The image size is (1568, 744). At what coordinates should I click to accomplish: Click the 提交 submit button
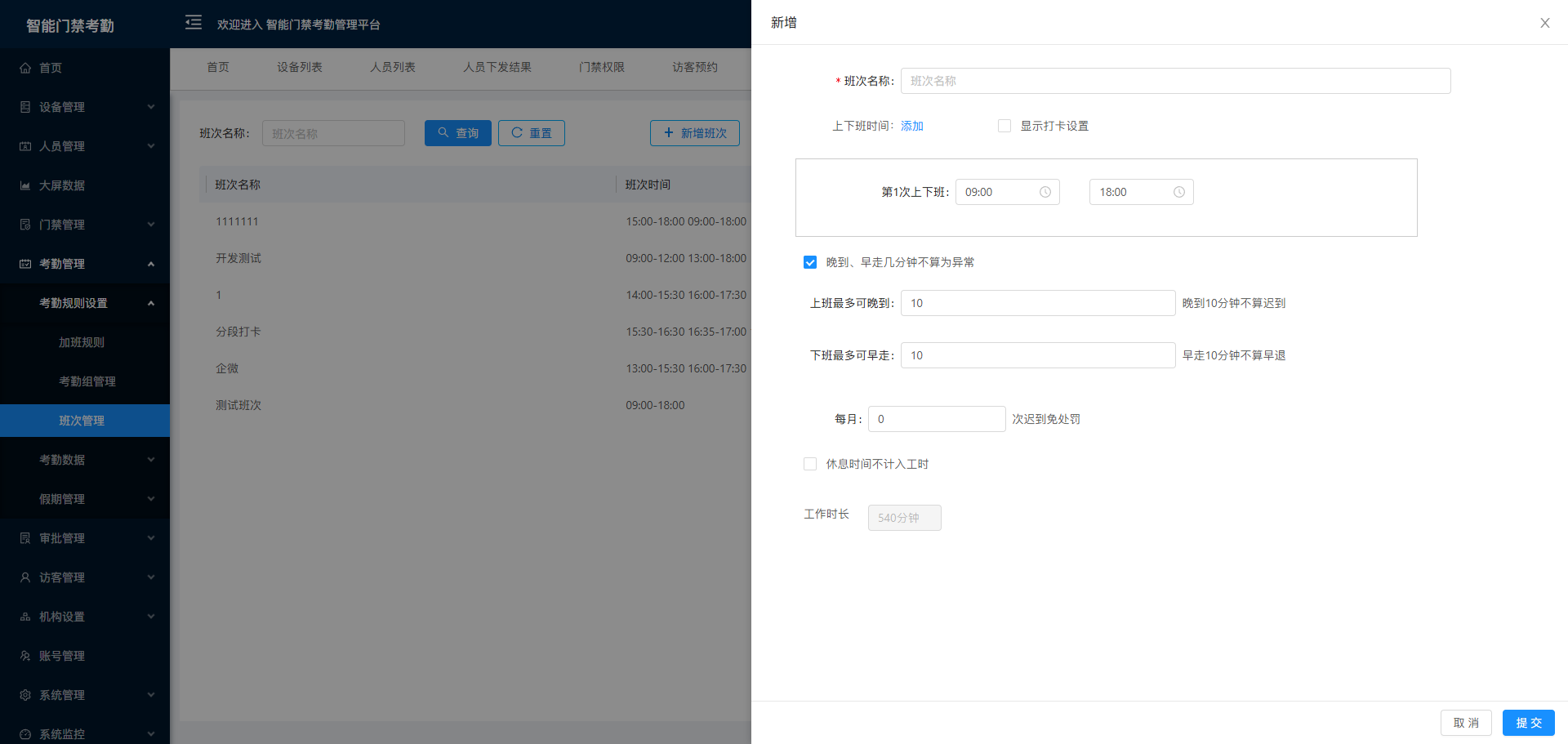click(1529, 723)
